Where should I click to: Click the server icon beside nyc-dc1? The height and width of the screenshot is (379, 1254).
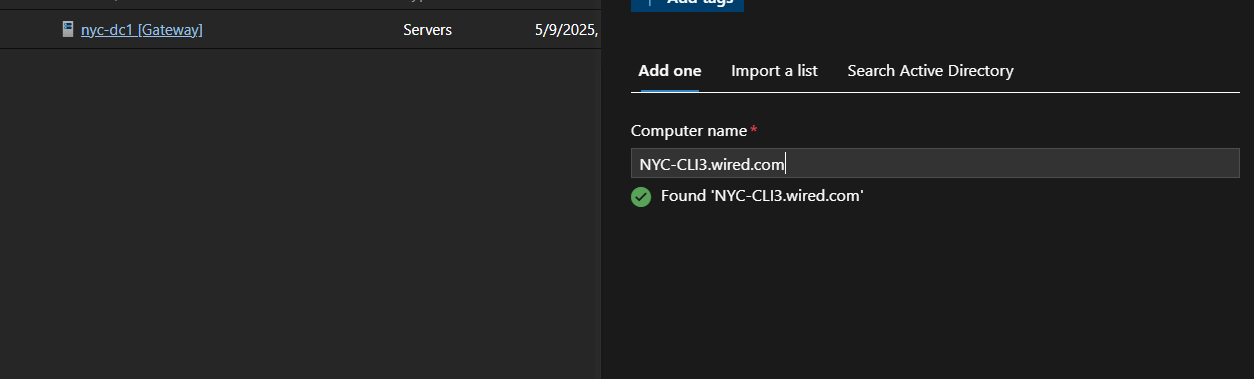(68, 30)
